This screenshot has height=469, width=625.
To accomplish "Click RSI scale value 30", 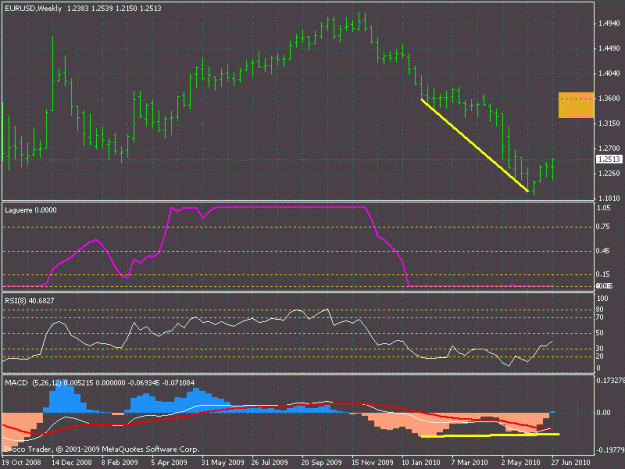I will [600, 349].
